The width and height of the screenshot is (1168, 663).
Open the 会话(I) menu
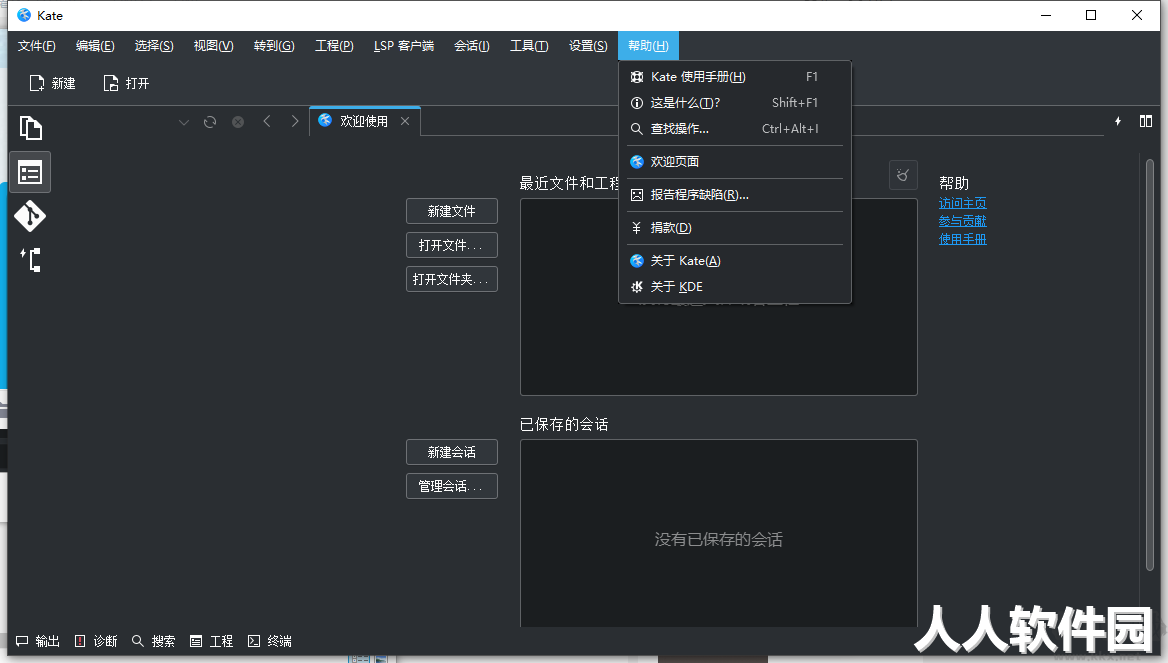pos(472,45)
